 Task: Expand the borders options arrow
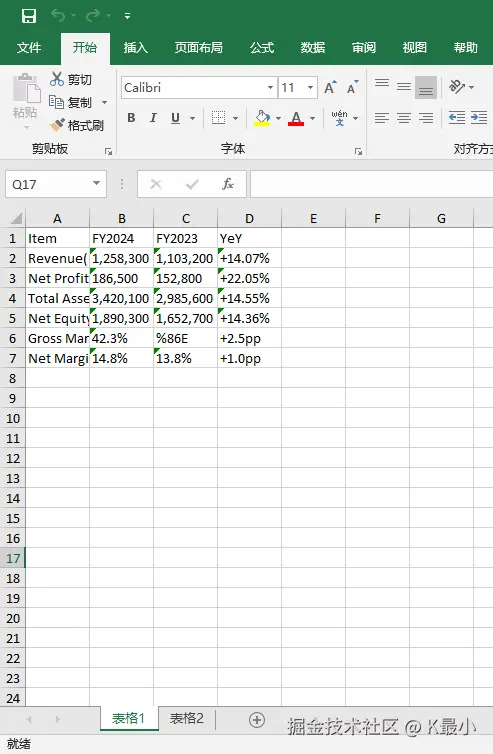click(236, 118)
